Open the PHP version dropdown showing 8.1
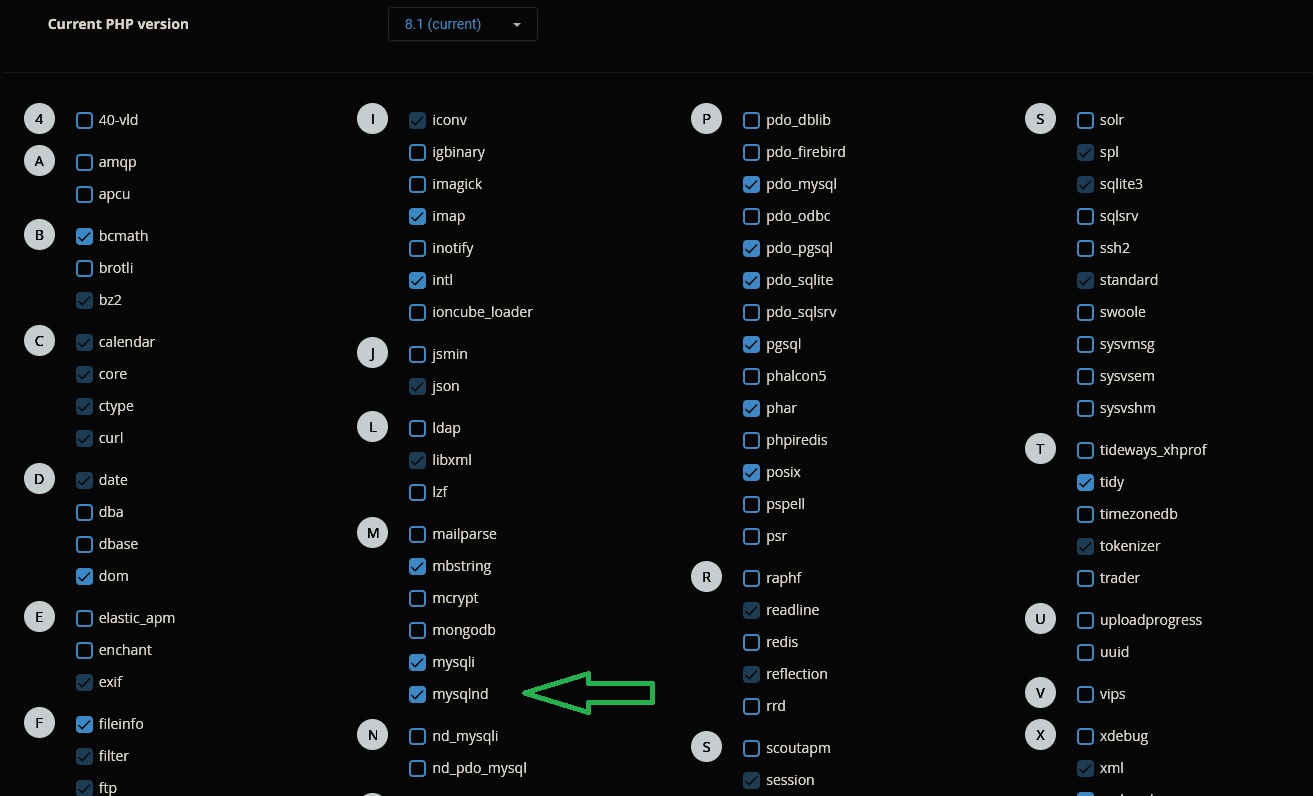This screenshot has height=796, width=1313. tap(462, 24)
